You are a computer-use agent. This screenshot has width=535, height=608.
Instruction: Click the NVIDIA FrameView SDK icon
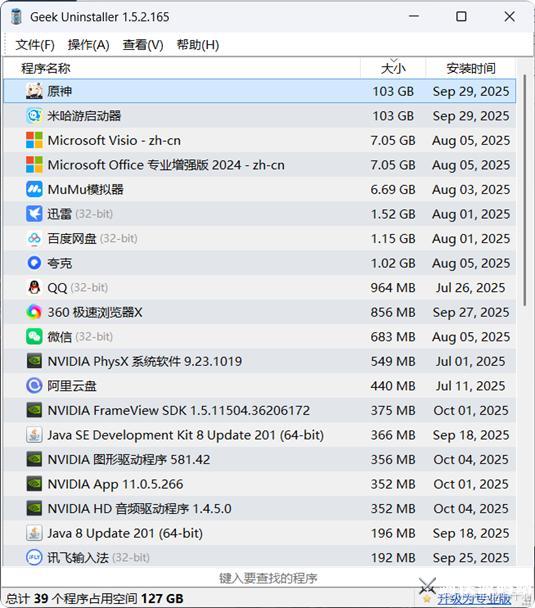click(34, 410)
